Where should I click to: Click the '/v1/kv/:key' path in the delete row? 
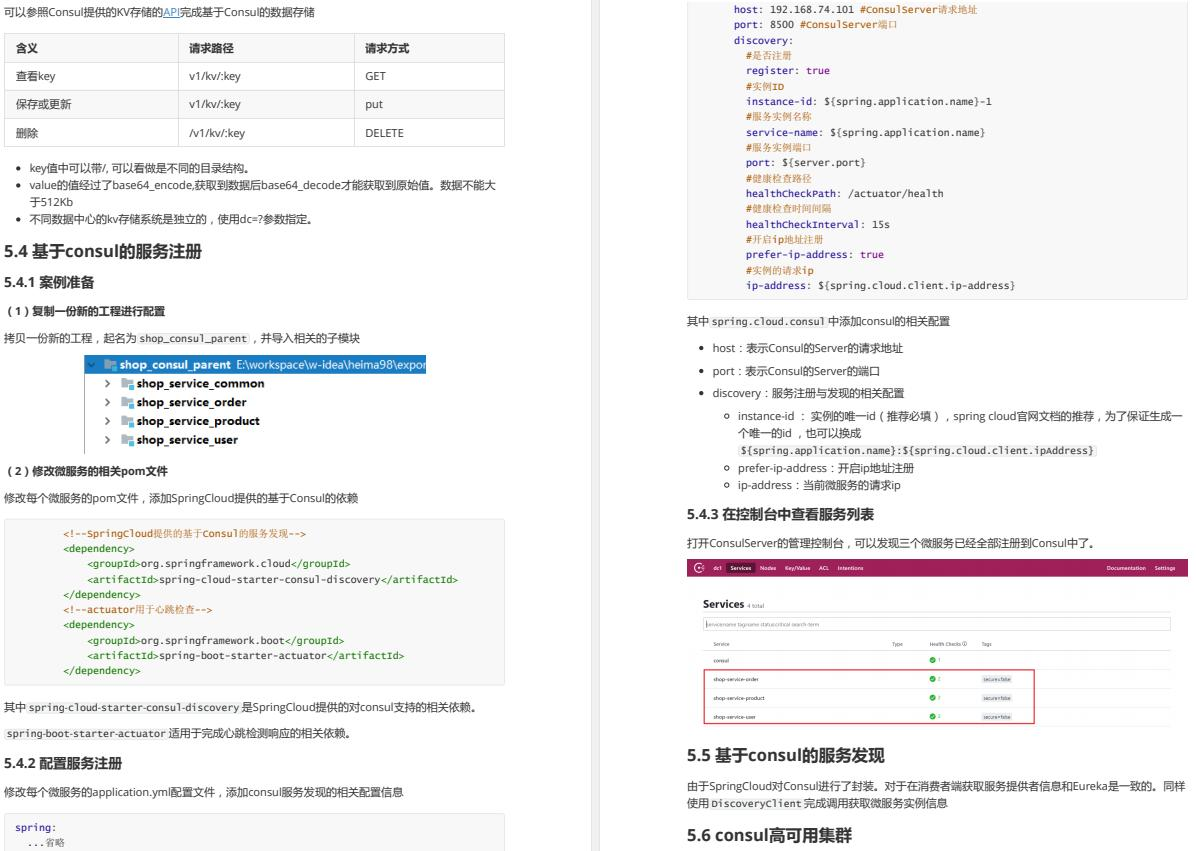click(217, 133)
